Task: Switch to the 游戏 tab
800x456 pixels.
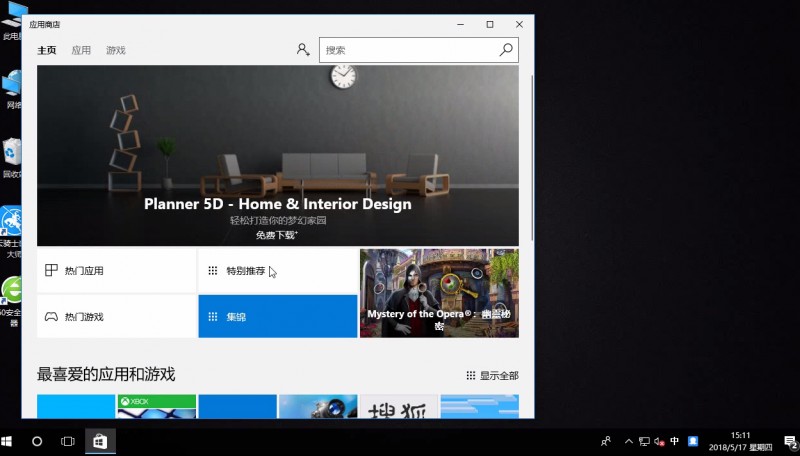Action: click(x=116, y=50)
